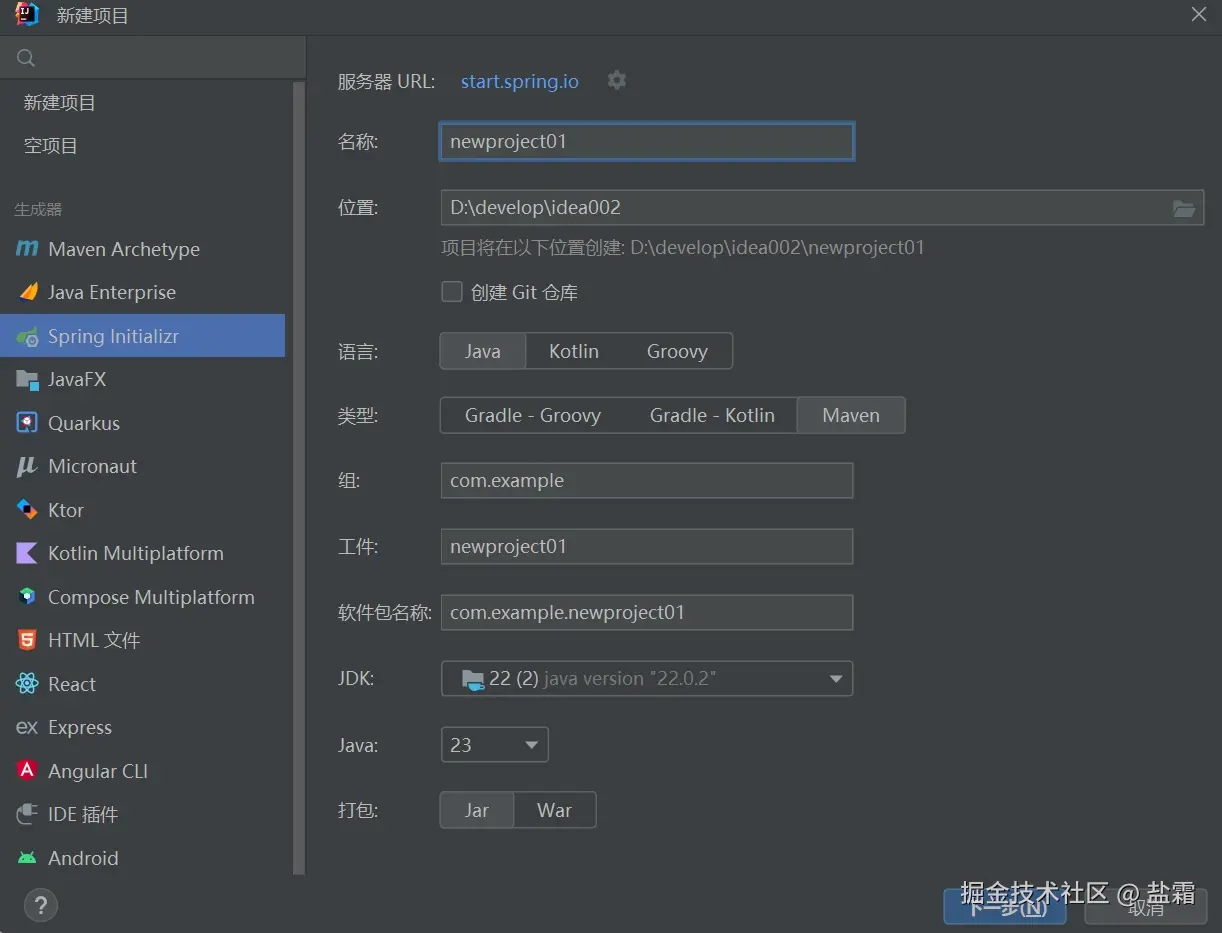Select Jar packaging

click(477, 810)
